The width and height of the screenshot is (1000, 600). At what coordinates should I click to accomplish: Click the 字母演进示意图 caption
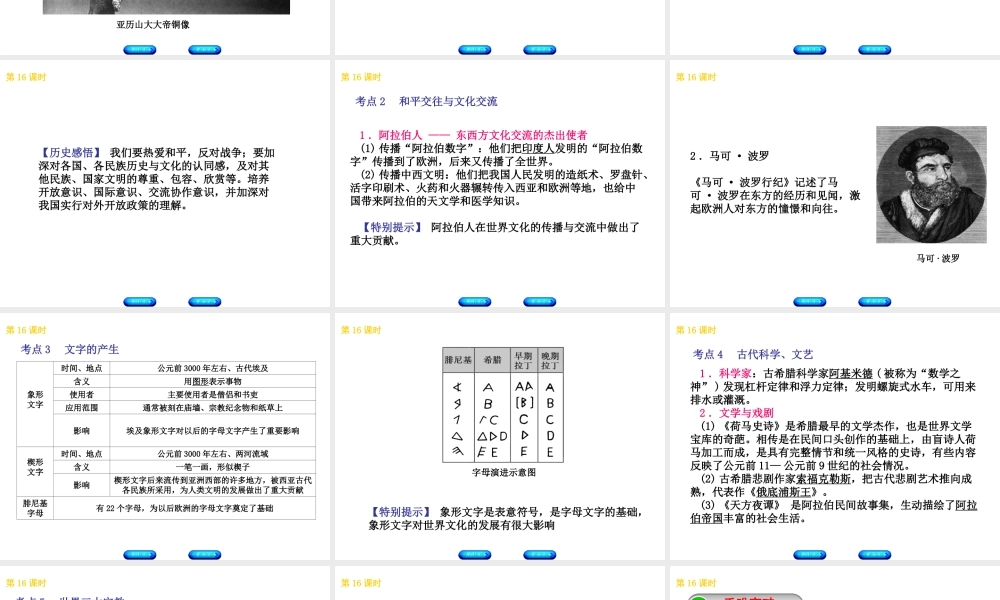[x=504, y=472]
